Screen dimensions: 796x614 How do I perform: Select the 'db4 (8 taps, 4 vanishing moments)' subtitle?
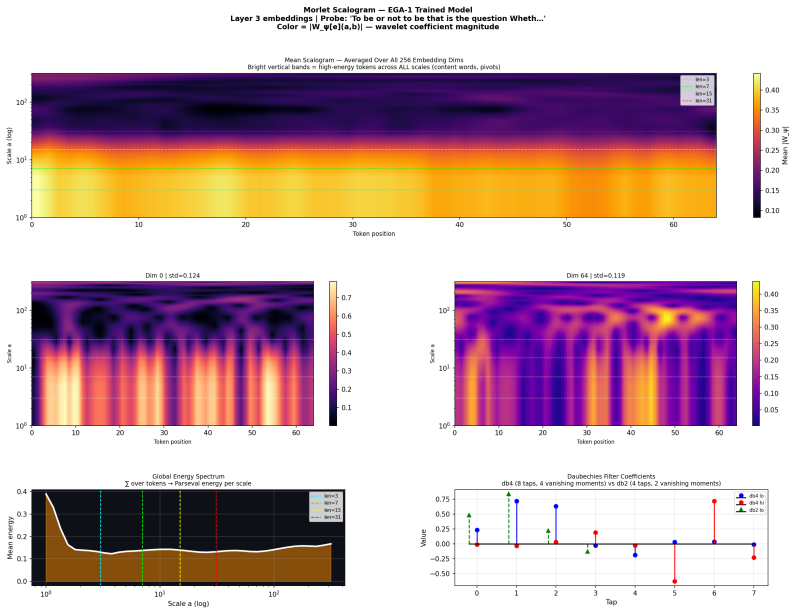611,483
